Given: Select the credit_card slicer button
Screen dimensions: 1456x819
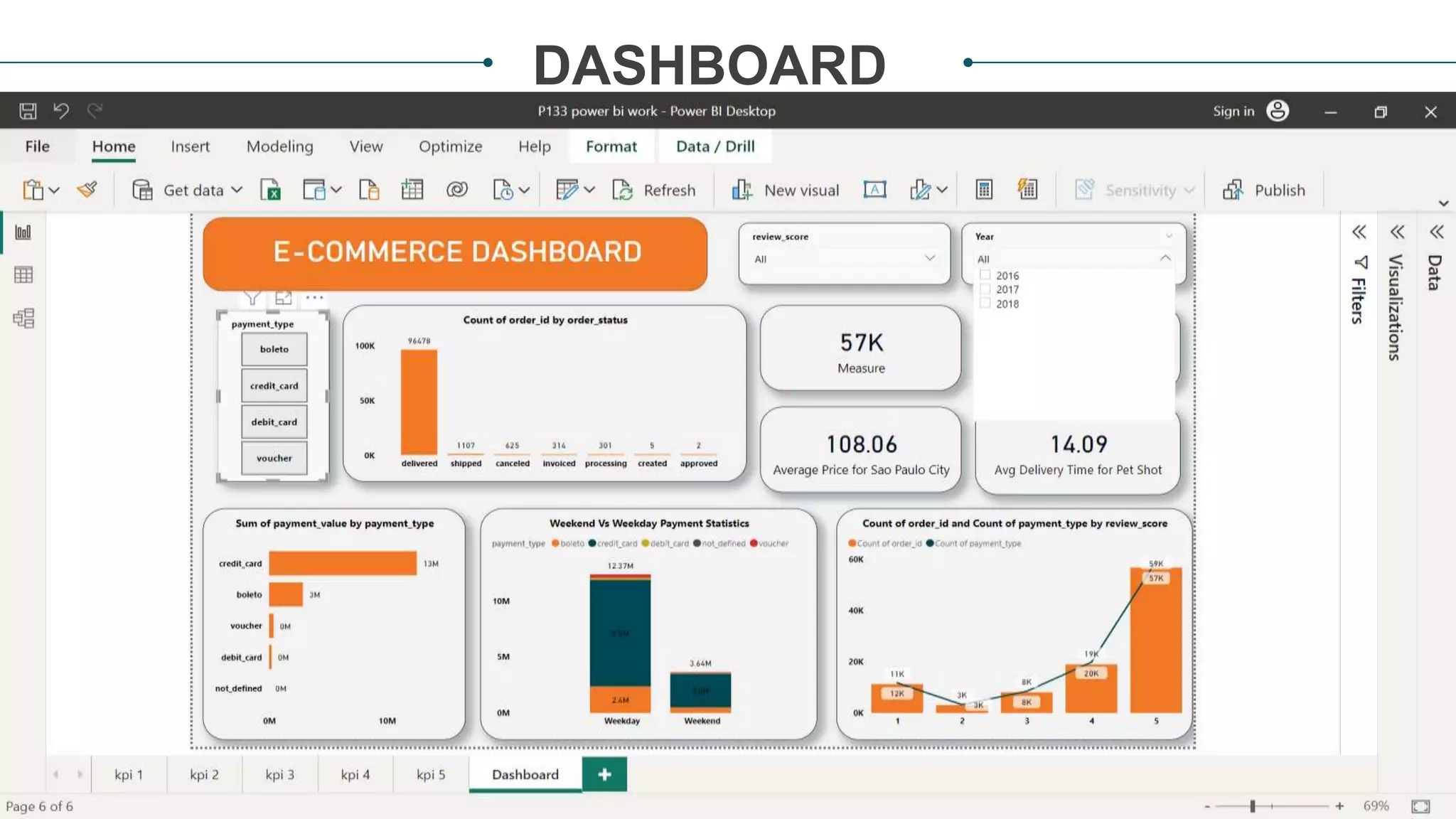Looking at the screenshot, I should click(274, 386).
